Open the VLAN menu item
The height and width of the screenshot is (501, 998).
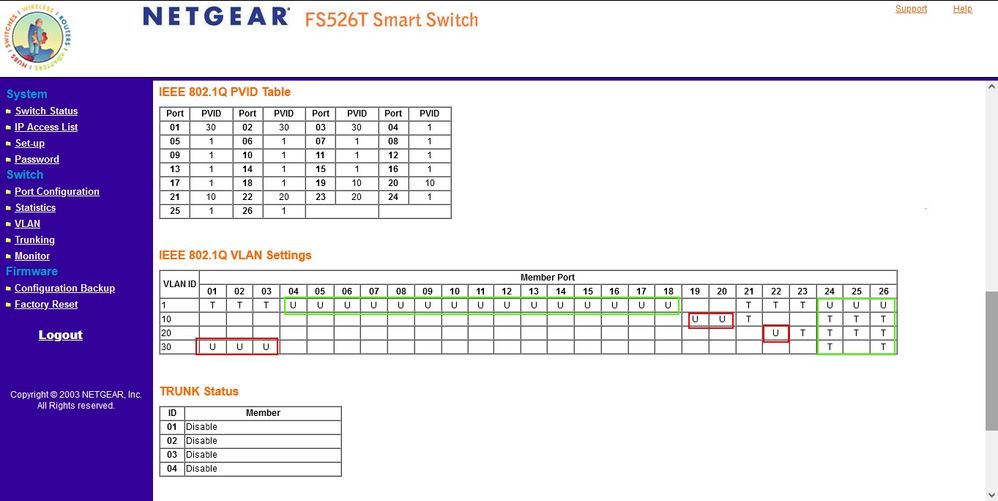(x=27, y=223)
